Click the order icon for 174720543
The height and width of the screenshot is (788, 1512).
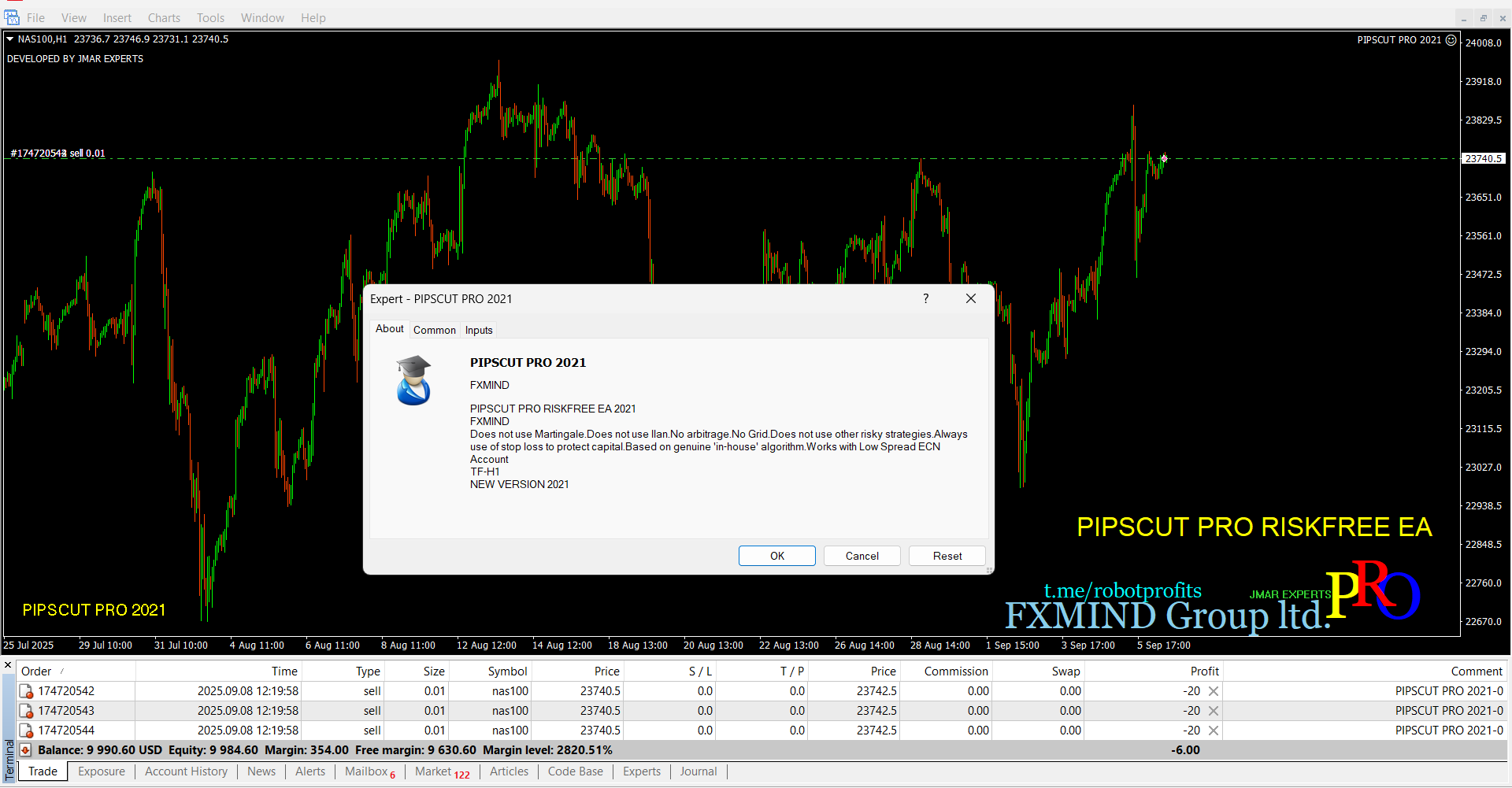point(26,711)
